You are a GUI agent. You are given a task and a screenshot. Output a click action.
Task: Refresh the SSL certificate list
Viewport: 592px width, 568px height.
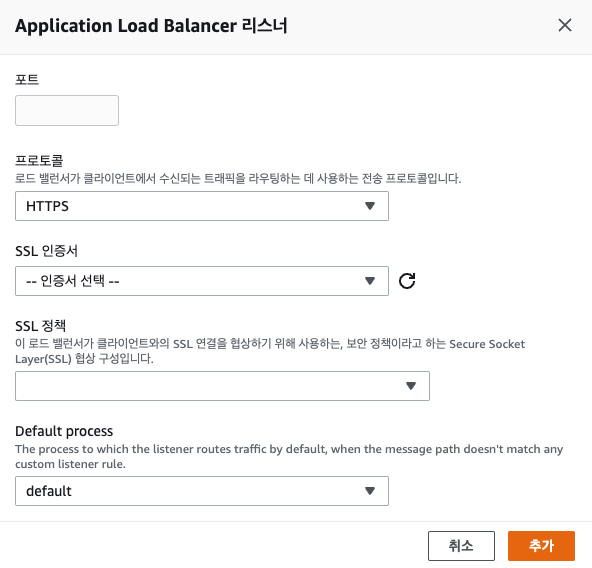[x=407, y=281]
